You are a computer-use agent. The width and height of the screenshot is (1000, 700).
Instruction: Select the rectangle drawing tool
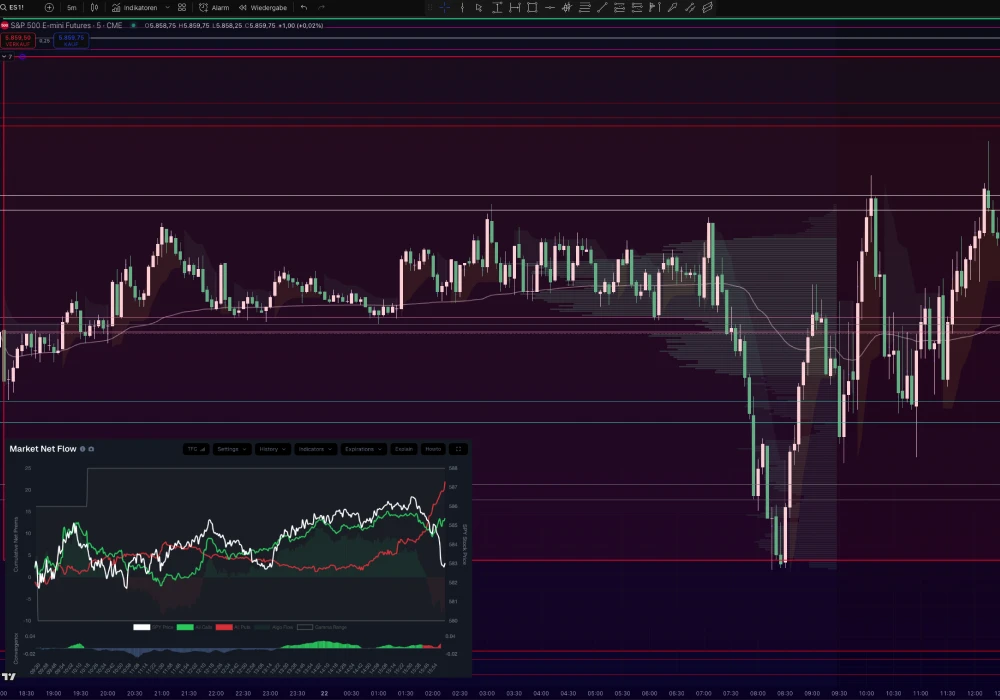532,8
